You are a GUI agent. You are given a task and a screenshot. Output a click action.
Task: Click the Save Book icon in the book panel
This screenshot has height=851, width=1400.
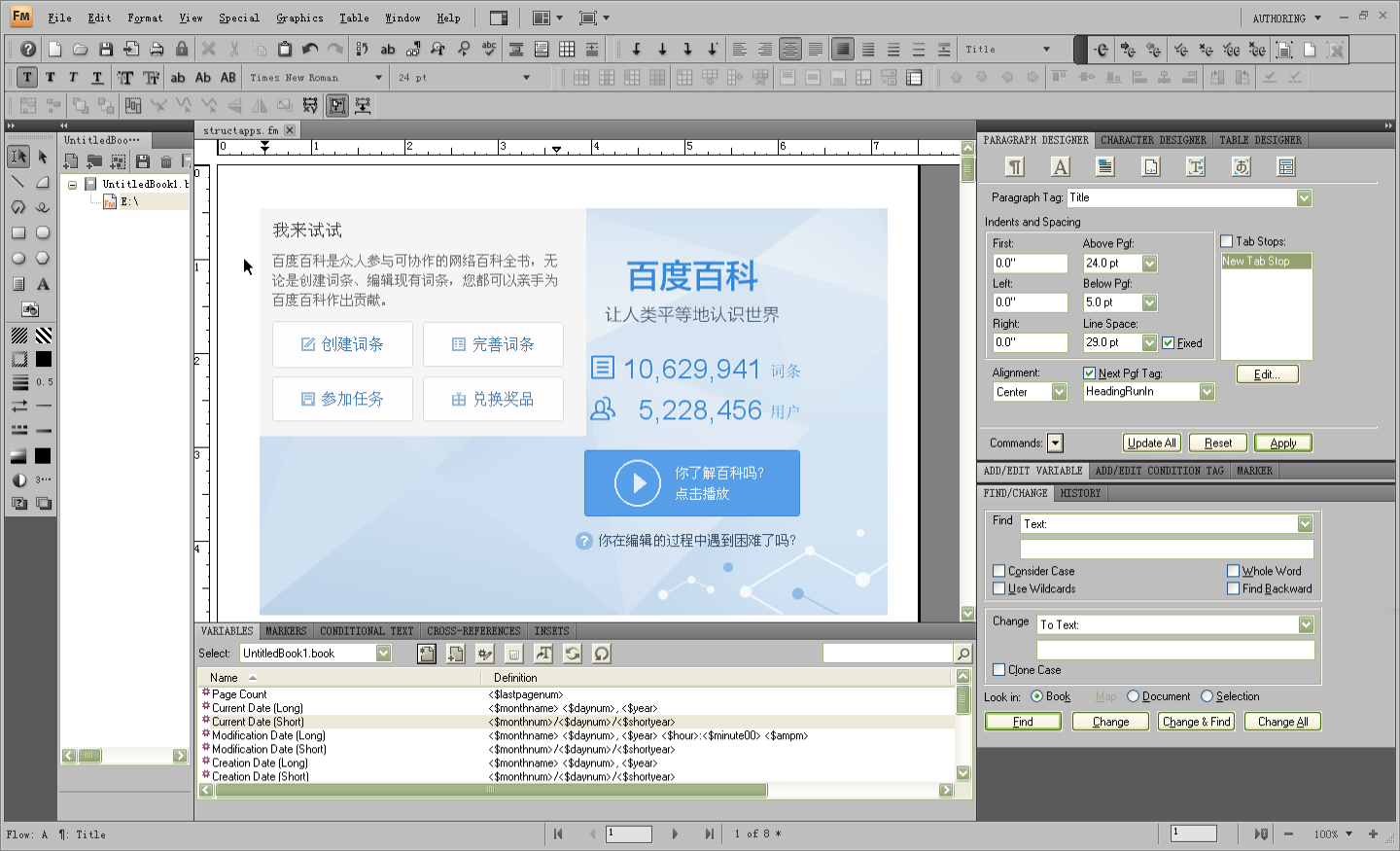(x=144, y=160)
